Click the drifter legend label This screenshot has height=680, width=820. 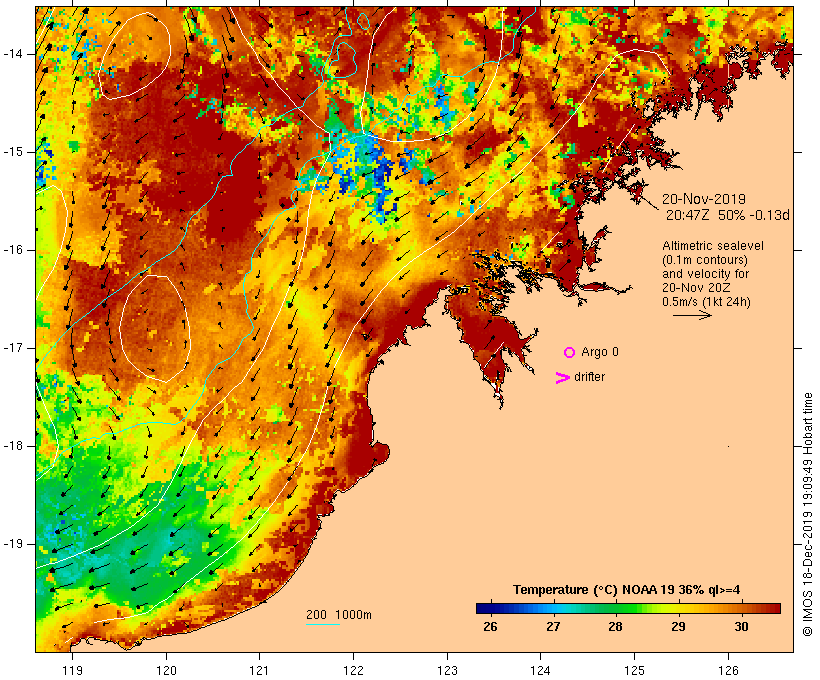tap(589, 377)
